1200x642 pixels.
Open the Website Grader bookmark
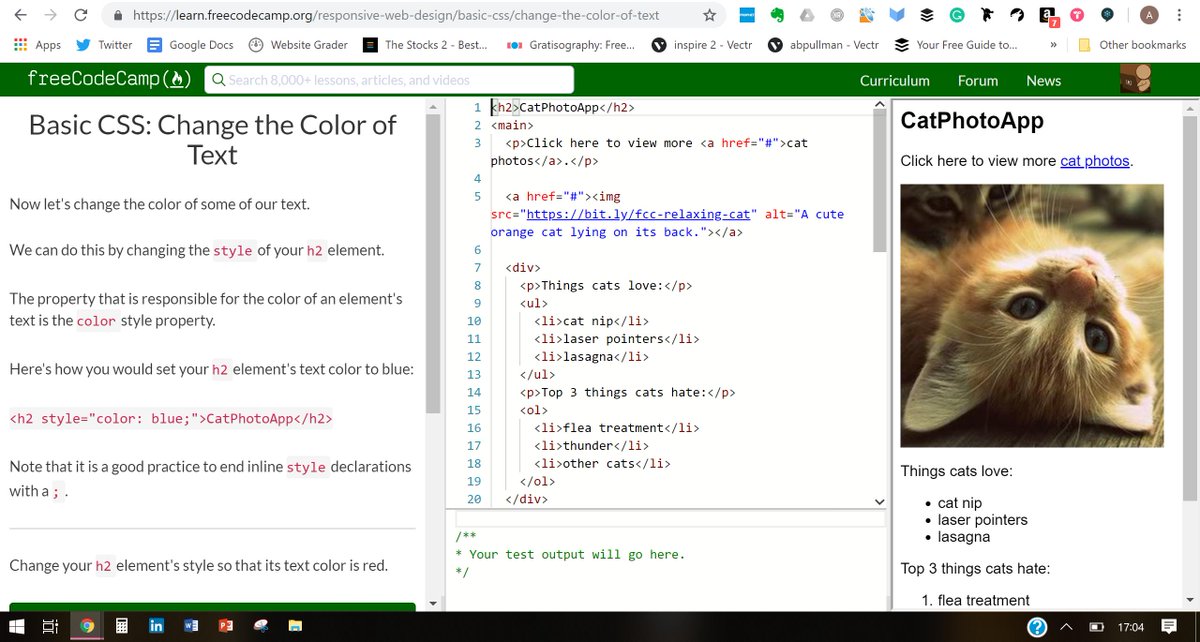(x=298, y=45)
